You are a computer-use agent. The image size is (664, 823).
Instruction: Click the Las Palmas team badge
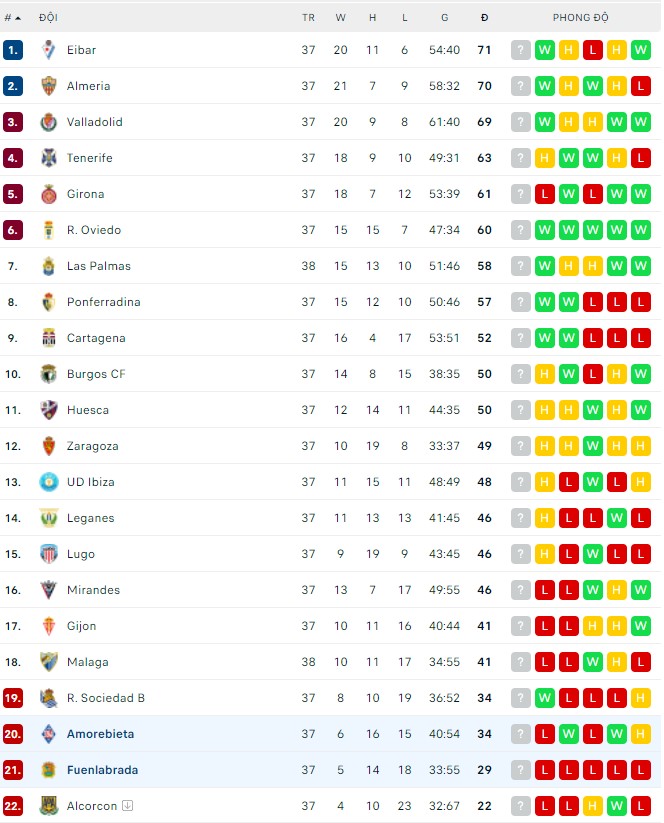[x=49, y=266]
